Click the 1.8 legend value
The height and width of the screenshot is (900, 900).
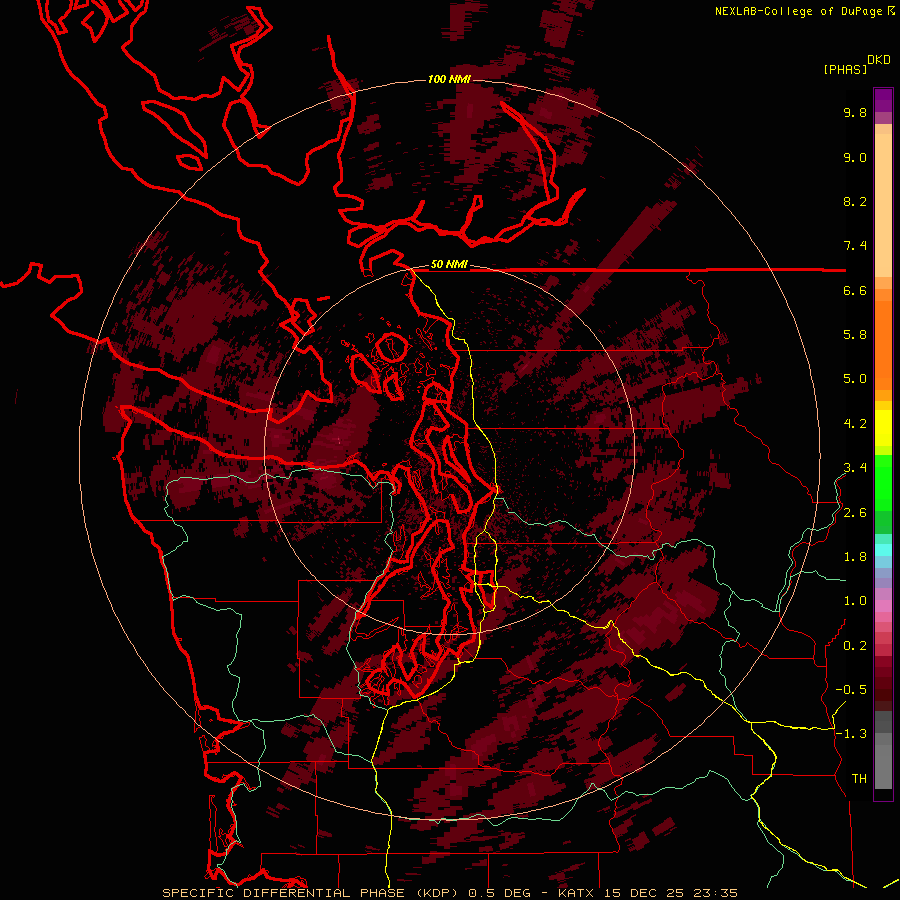tap(855, 557)
